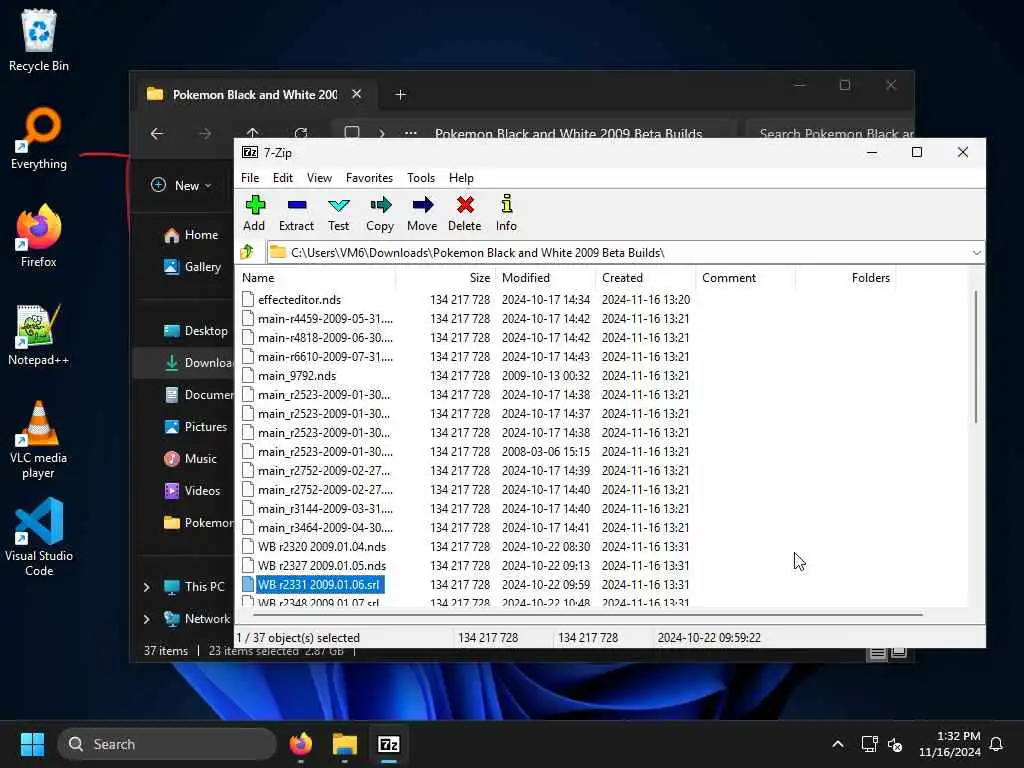Sort by the Created column header

pyautogui.click(x=646, y=278)
